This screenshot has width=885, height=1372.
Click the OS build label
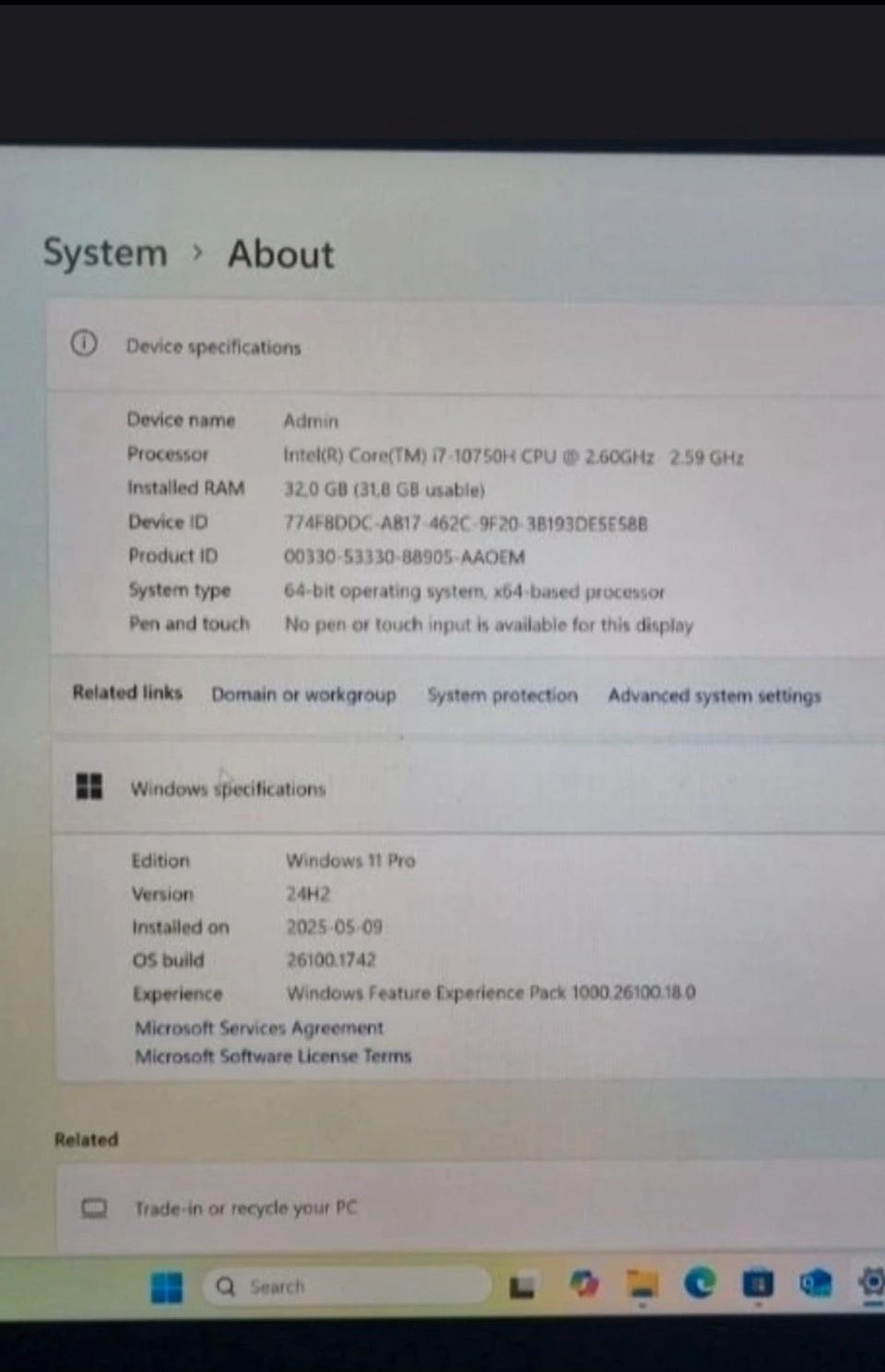[x=168, y=960]
